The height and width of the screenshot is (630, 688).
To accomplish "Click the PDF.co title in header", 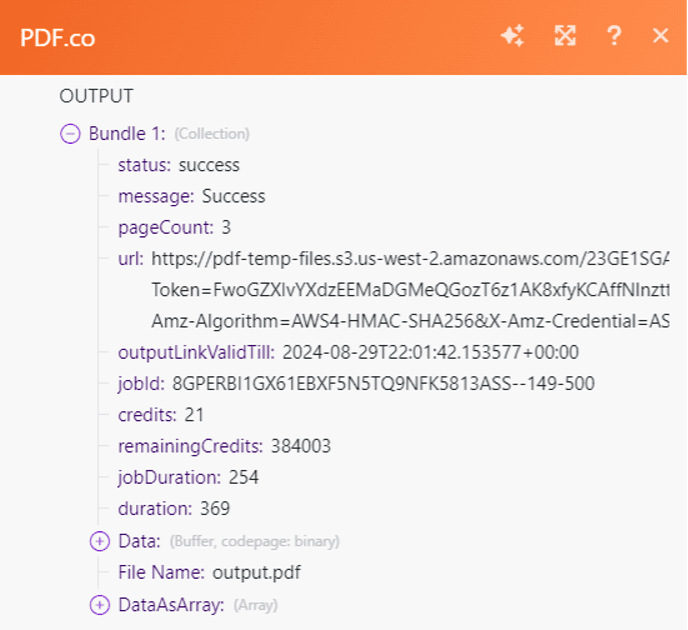I will click(58, 37).
